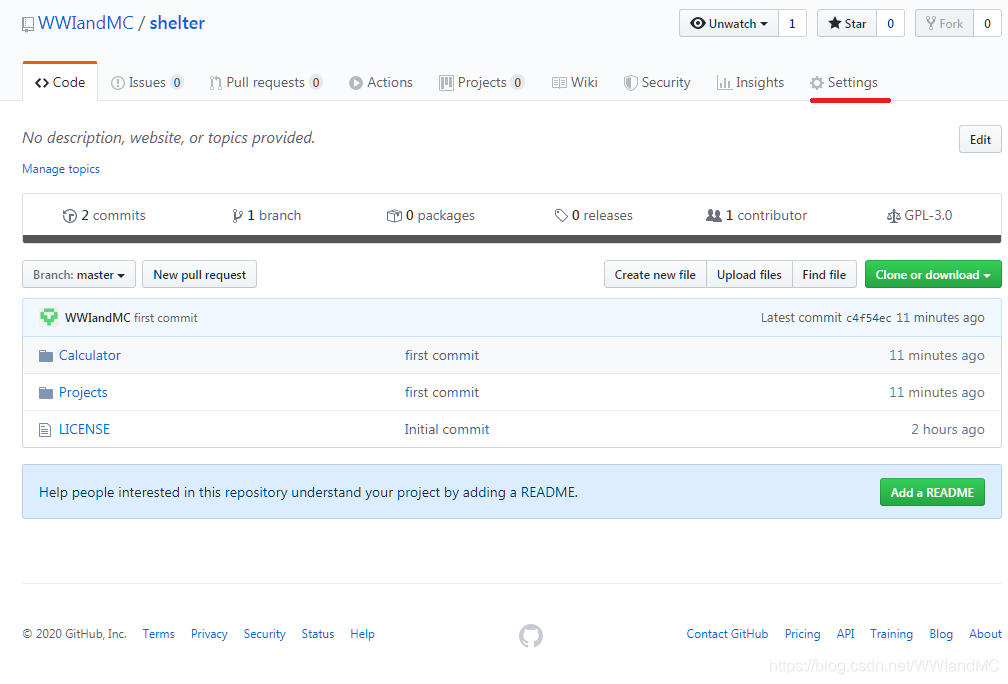Click the GitHub Octocat logo in footer

[531, 636]
